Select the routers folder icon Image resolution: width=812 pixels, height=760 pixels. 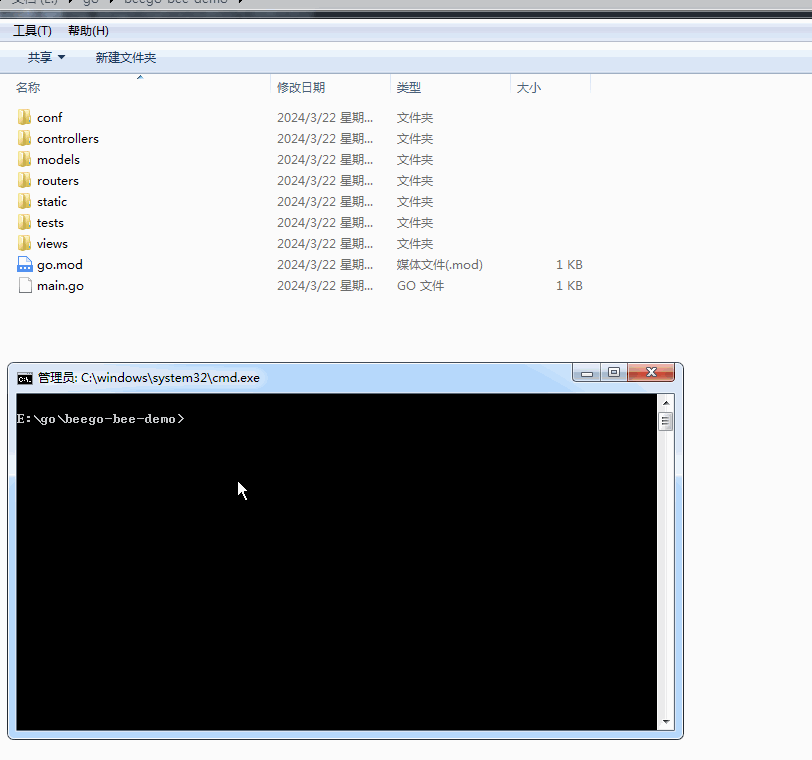[x=24, y=180]
